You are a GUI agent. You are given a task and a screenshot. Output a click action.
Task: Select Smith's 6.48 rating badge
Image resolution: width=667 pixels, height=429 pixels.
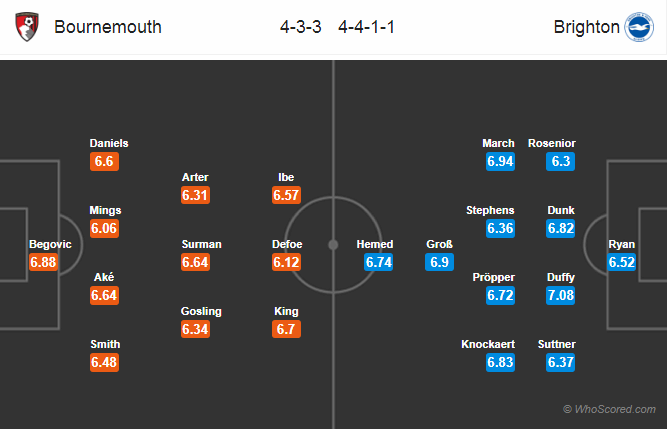(x=104, y=362)
